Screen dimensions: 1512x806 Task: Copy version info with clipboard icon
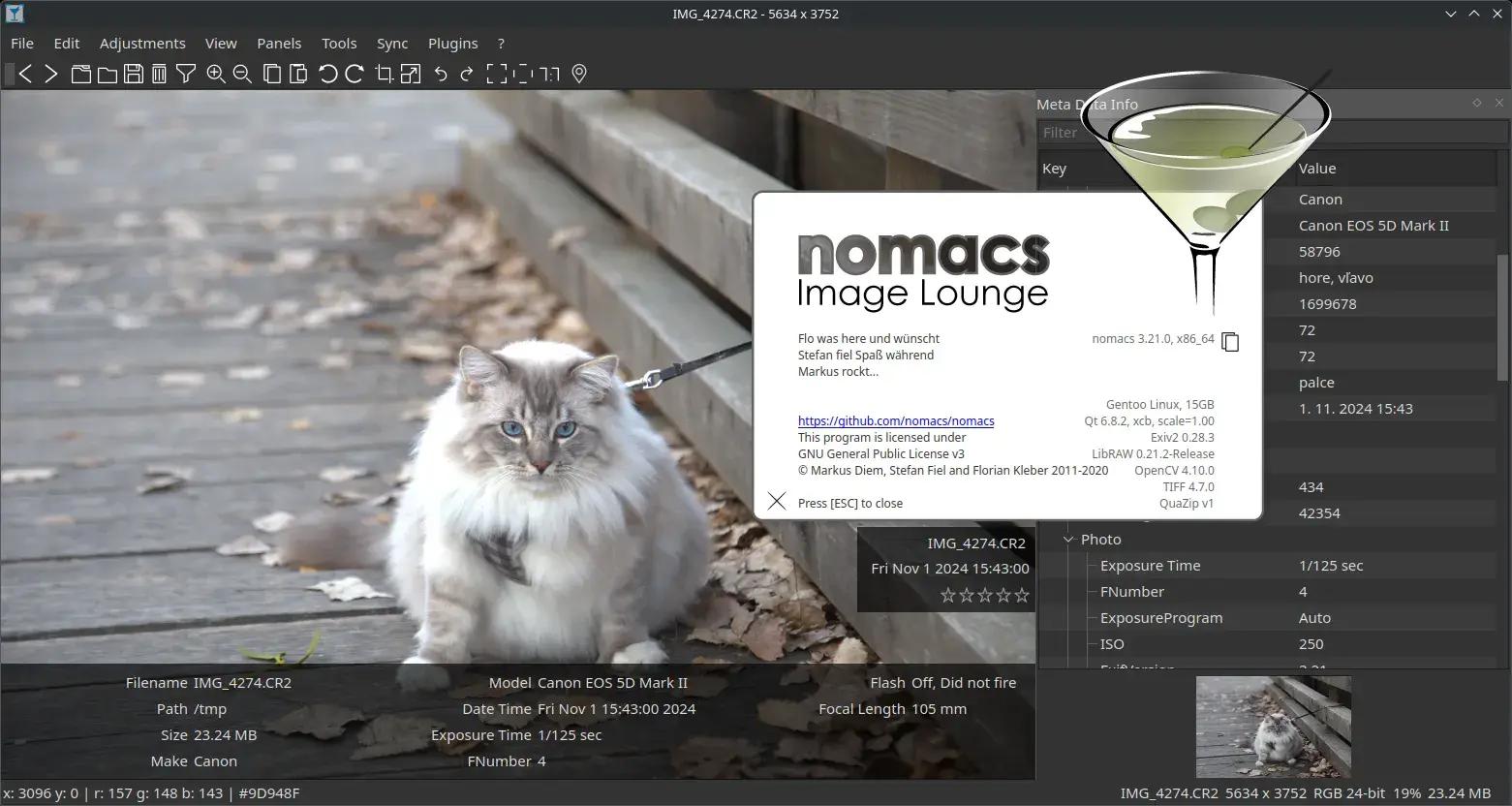pos(1230,341)
